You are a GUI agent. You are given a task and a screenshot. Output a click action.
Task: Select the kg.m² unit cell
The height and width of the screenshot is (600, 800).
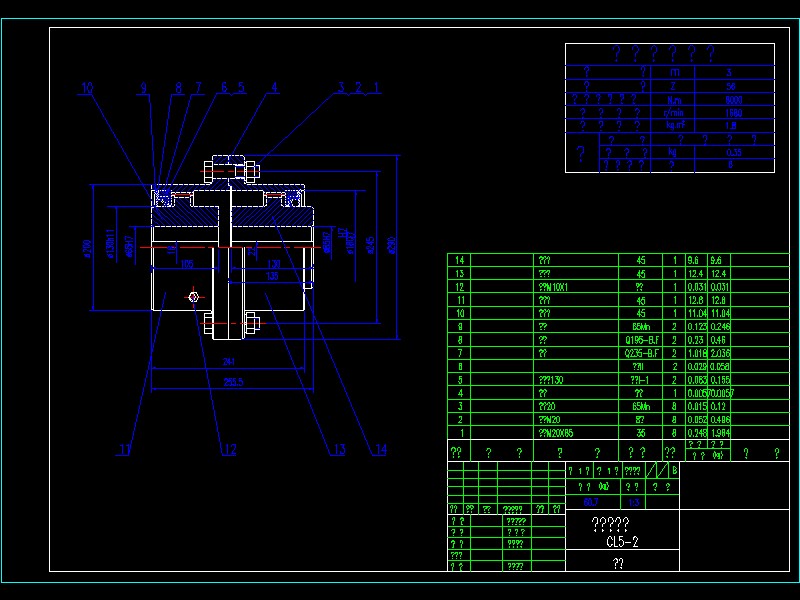(676, 126)
